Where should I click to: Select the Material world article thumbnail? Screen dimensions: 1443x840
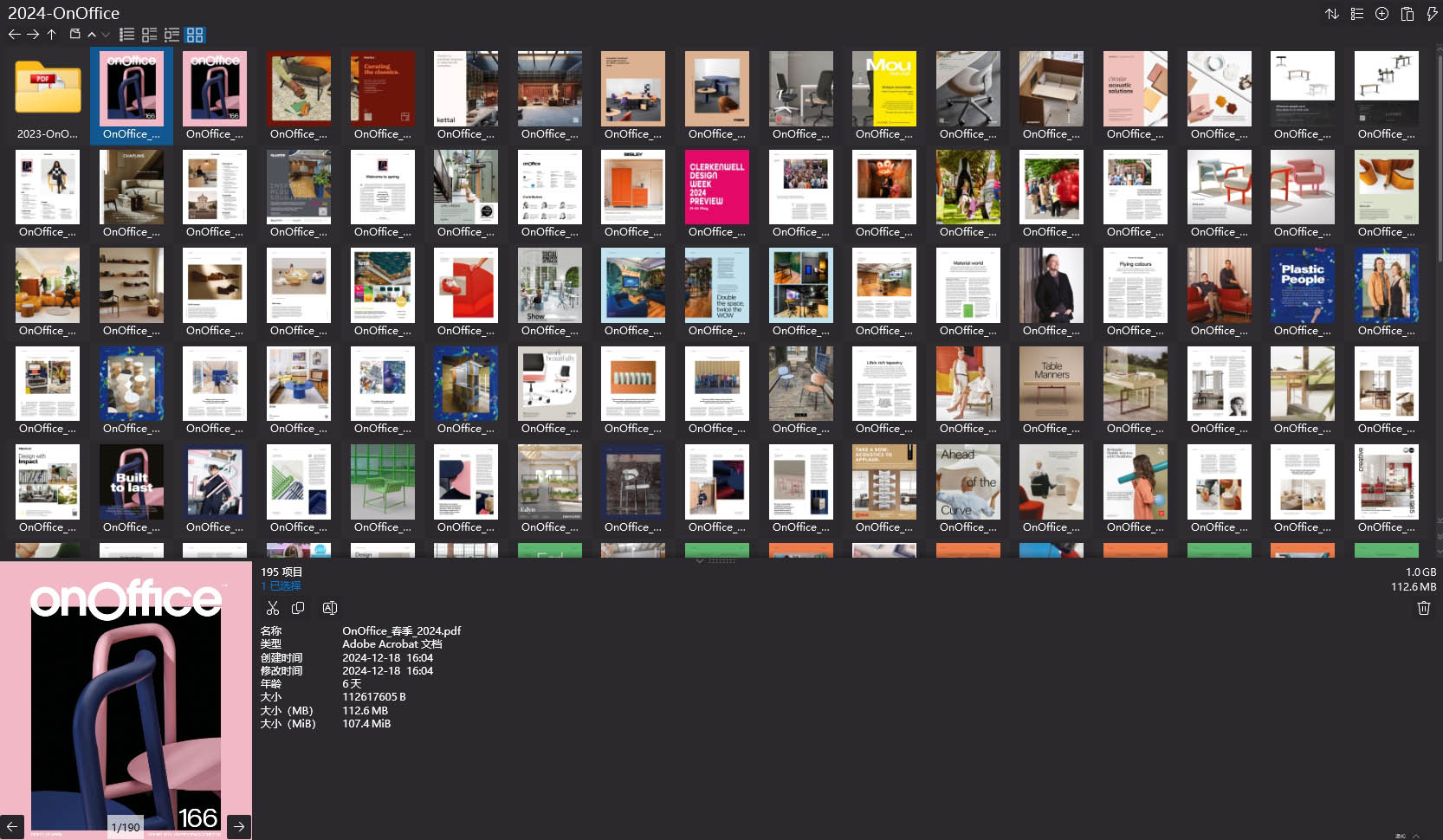pos(968,285)
